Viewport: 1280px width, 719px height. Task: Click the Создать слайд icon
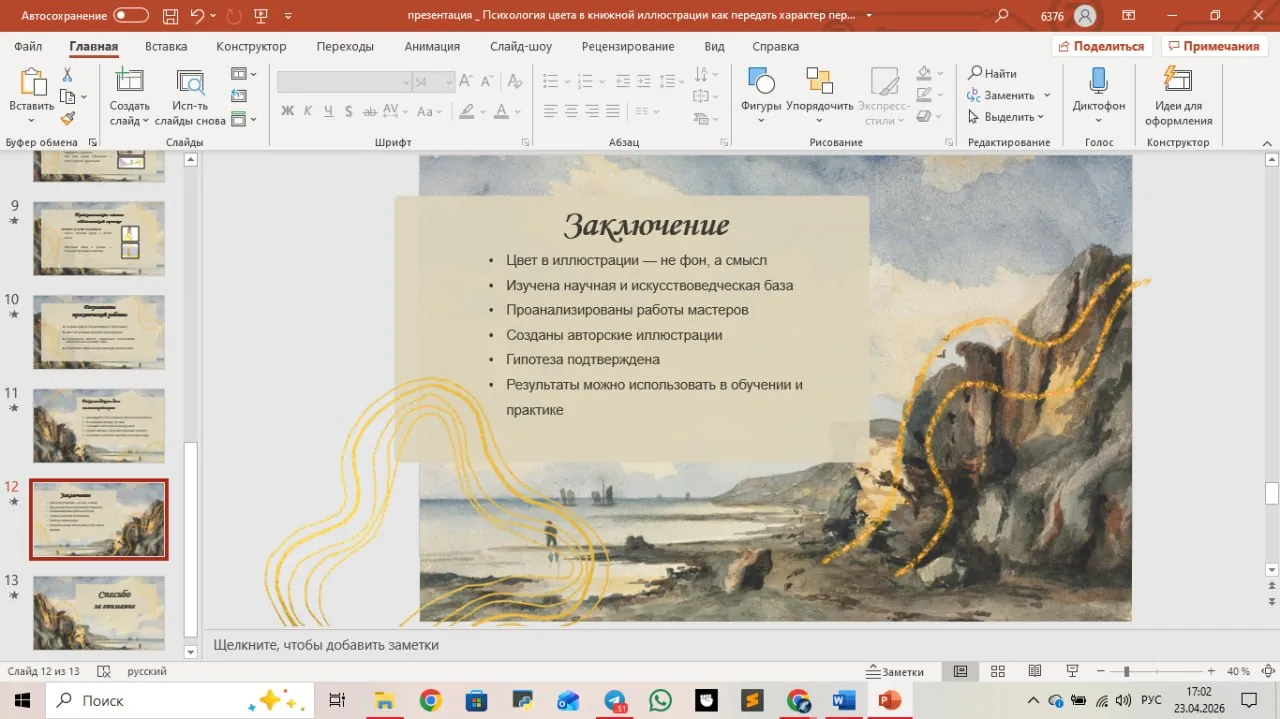point(129,81)
